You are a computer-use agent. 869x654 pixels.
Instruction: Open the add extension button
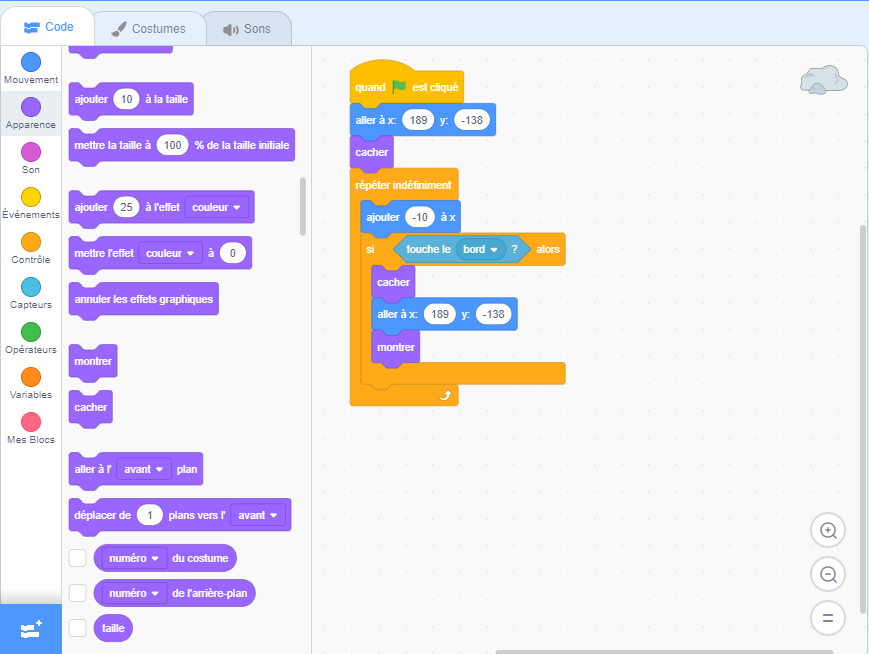click(30, 629)
